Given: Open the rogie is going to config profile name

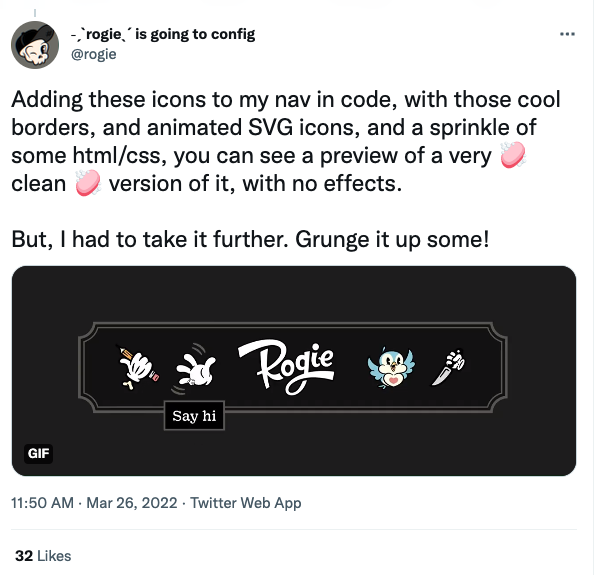Looking at the screenshot, I should click(x=163, y=34).
